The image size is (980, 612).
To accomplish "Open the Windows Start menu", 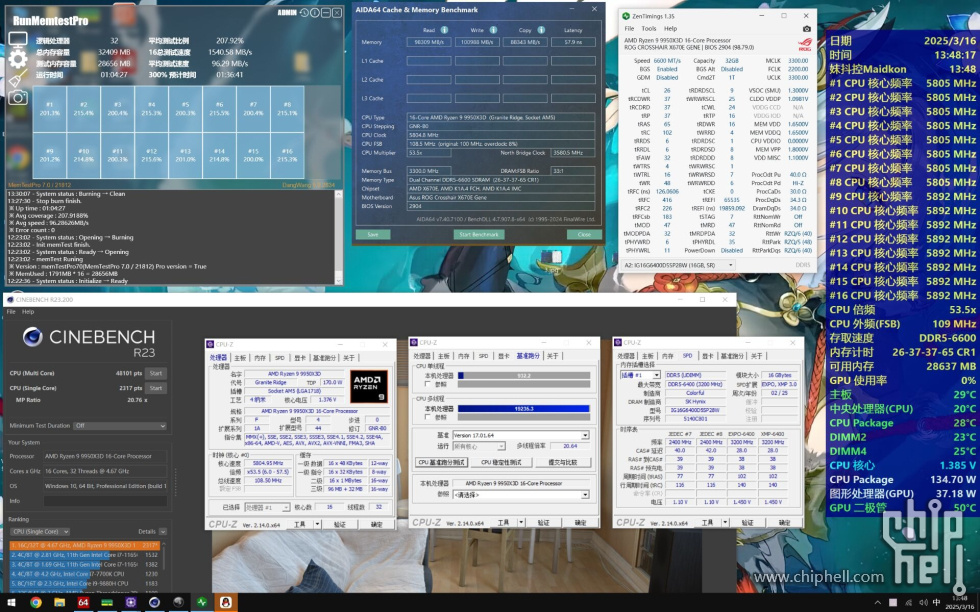I will tap(12, 603).
